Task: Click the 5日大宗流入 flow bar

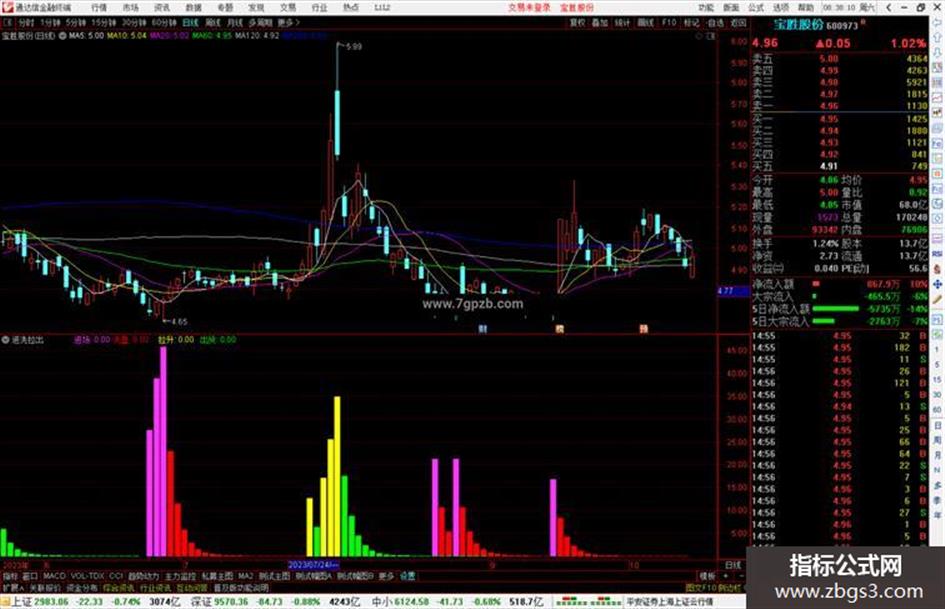Action: coord(824,321)
